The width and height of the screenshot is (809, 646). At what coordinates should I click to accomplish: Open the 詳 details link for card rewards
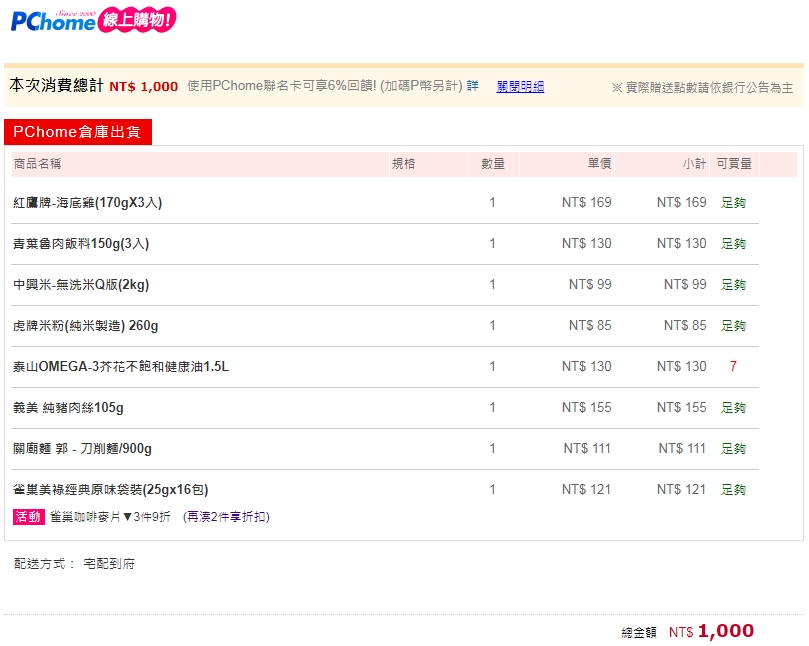click(473, 86)
